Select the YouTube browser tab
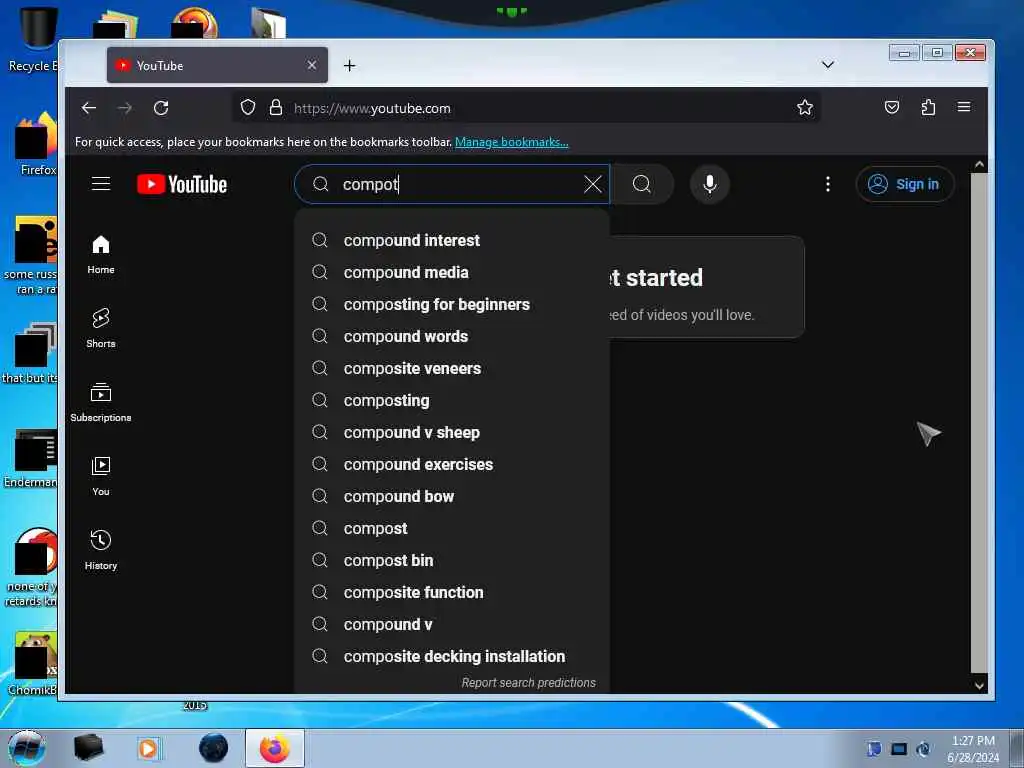 pos(217,65)
